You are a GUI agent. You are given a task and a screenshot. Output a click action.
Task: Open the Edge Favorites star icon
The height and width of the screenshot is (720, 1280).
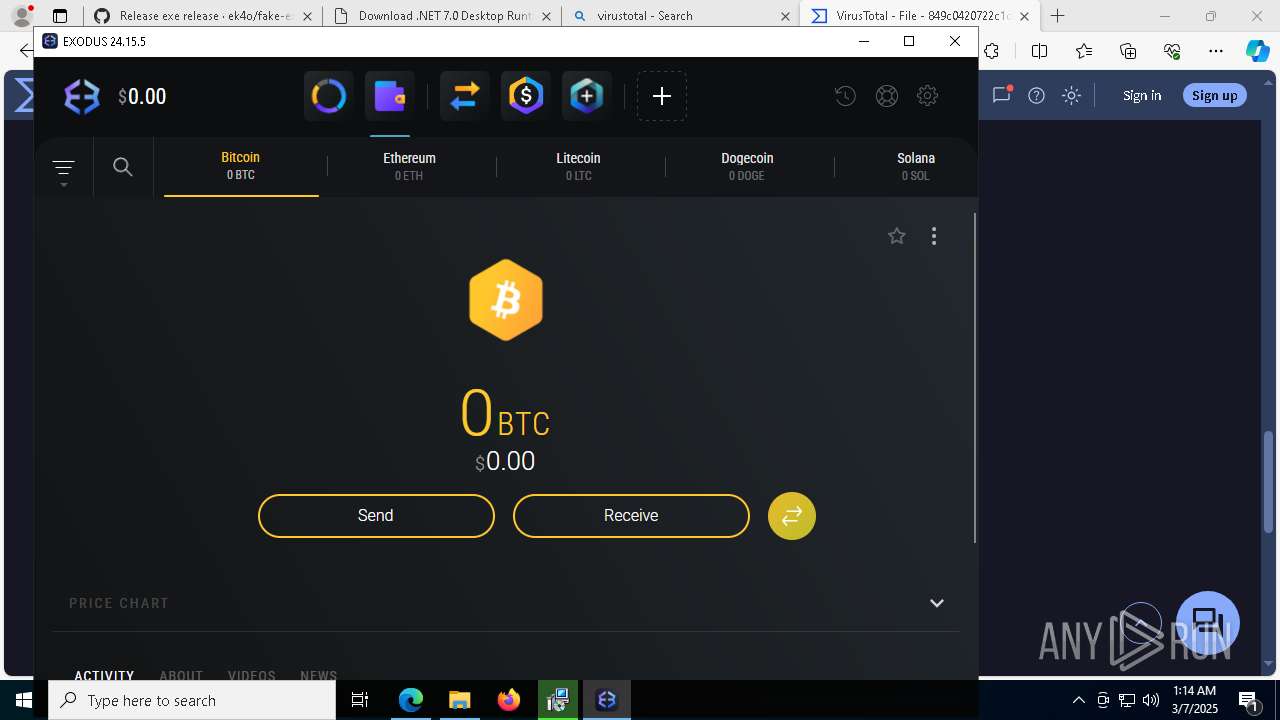[x=1084, y=51]
